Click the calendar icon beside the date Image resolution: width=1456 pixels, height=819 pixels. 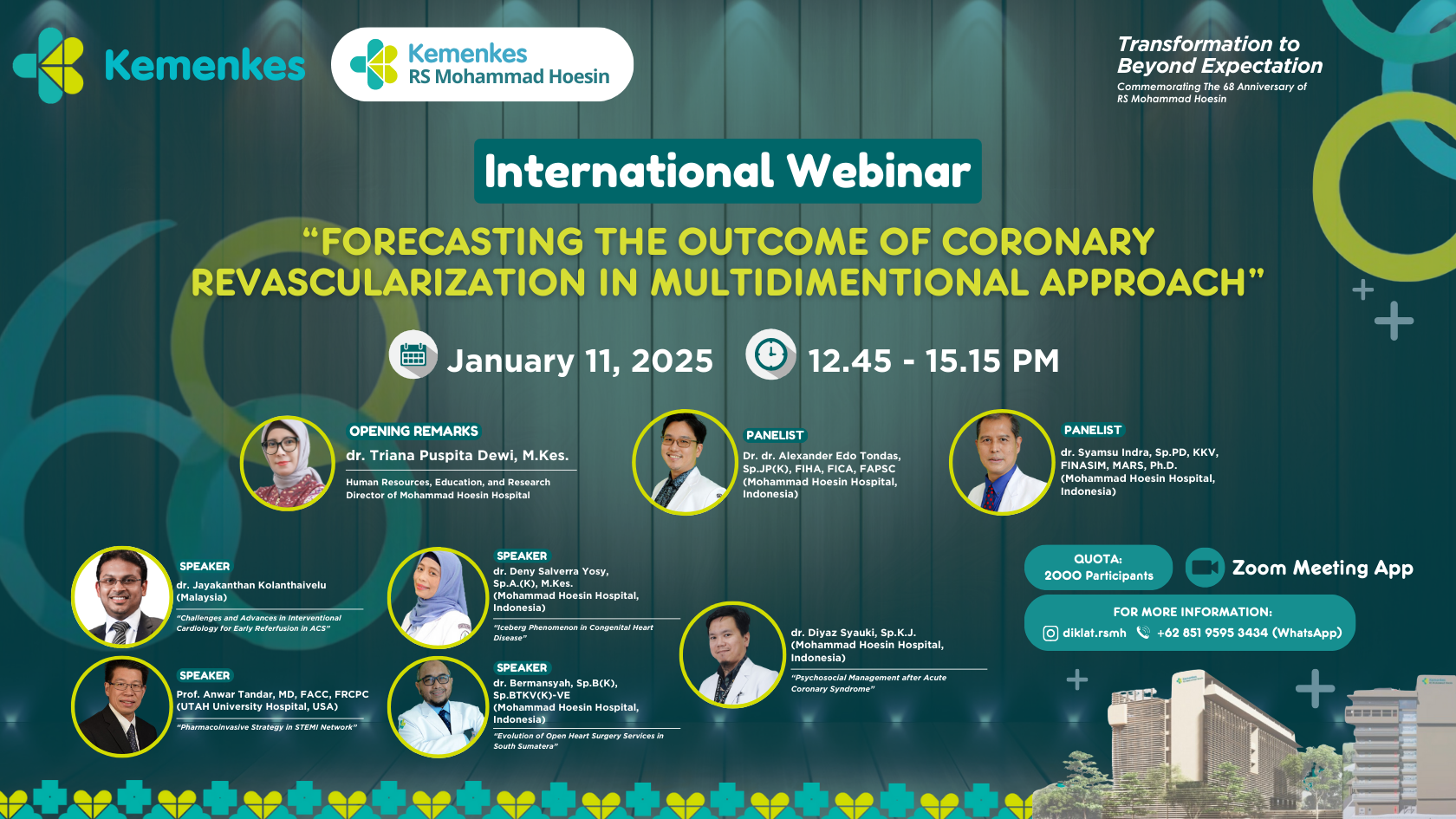coord(413,355)
